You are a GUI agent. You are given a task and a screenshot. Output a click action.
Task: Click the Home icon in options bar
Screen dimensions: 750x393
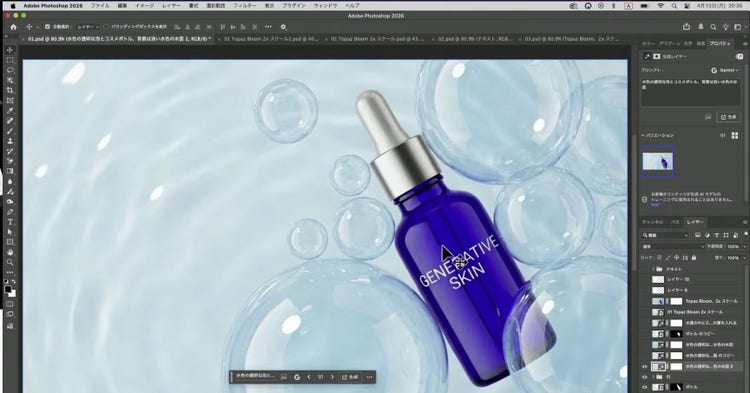coord(13,27)
